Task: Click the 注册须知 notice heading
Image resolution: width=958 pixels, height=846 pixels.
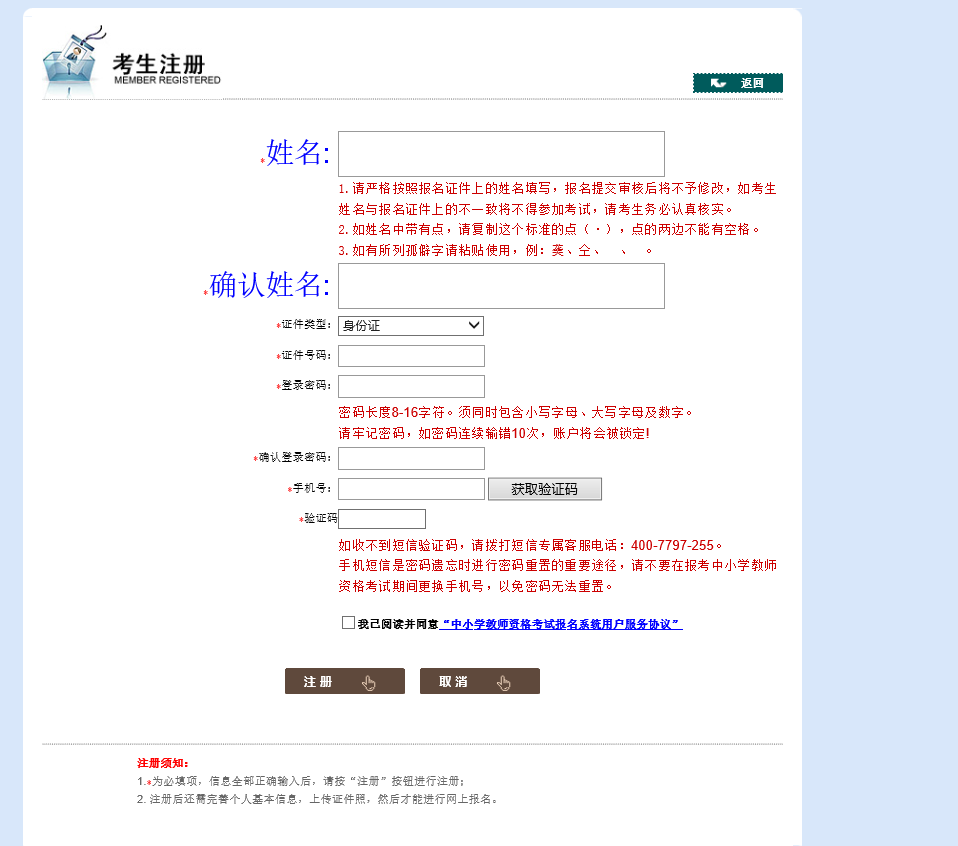Action: click(163, 763)
